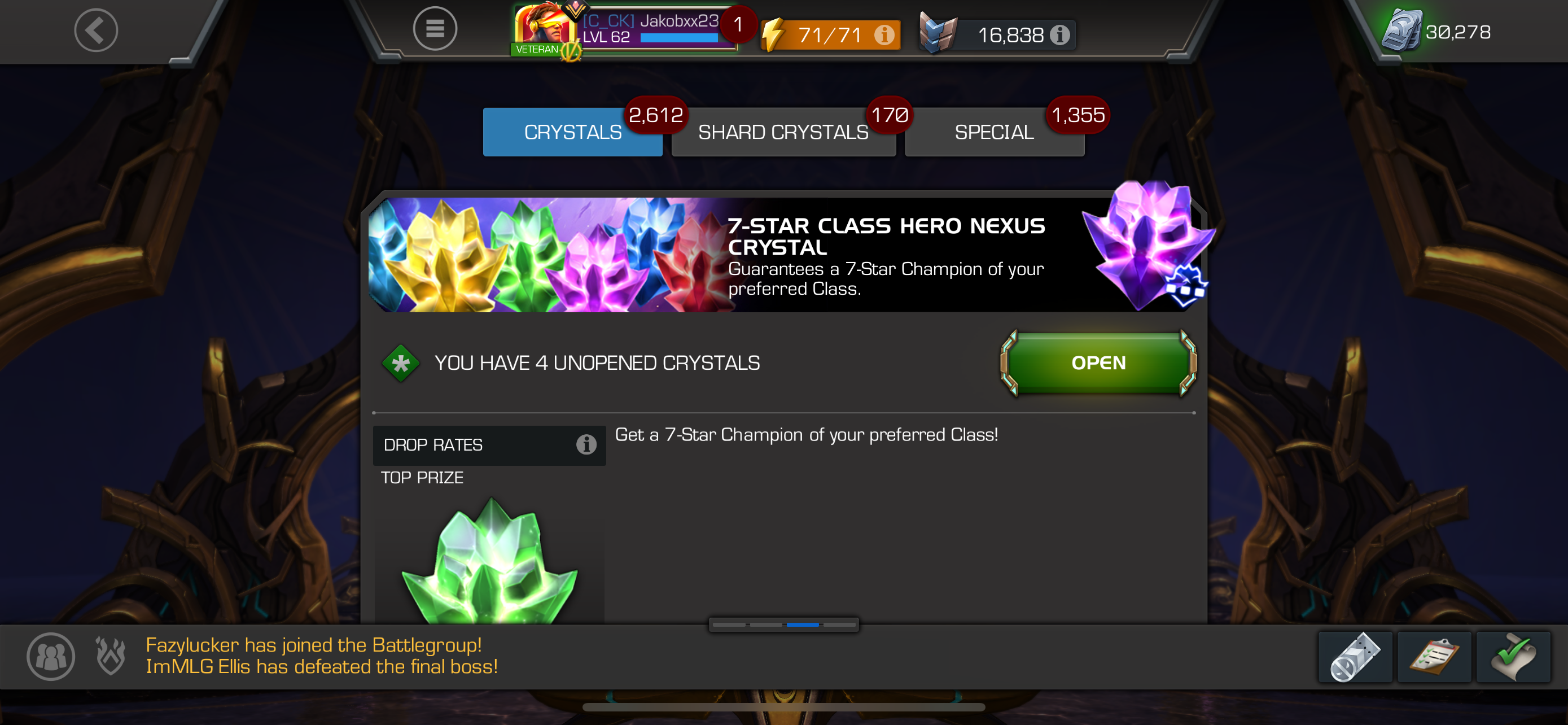1568x725 pixels.
Task: Open the alliance war crest icon
Action: (x=111, y=655)
